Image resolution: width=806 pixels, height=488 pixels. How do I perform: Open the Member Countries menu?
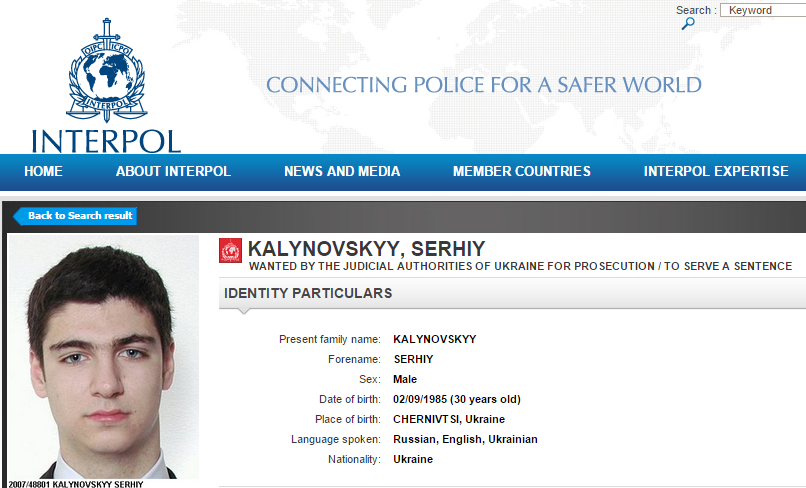click(x=521, y=171)
